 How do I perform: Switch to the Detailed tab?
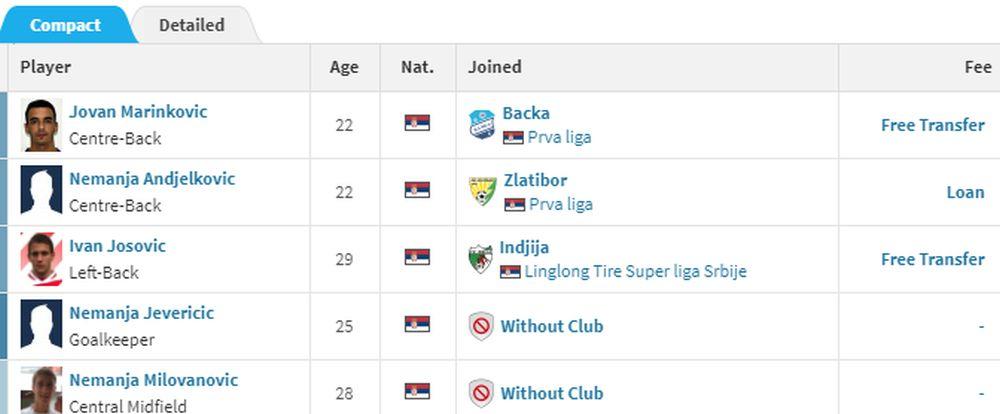point(192,25)
